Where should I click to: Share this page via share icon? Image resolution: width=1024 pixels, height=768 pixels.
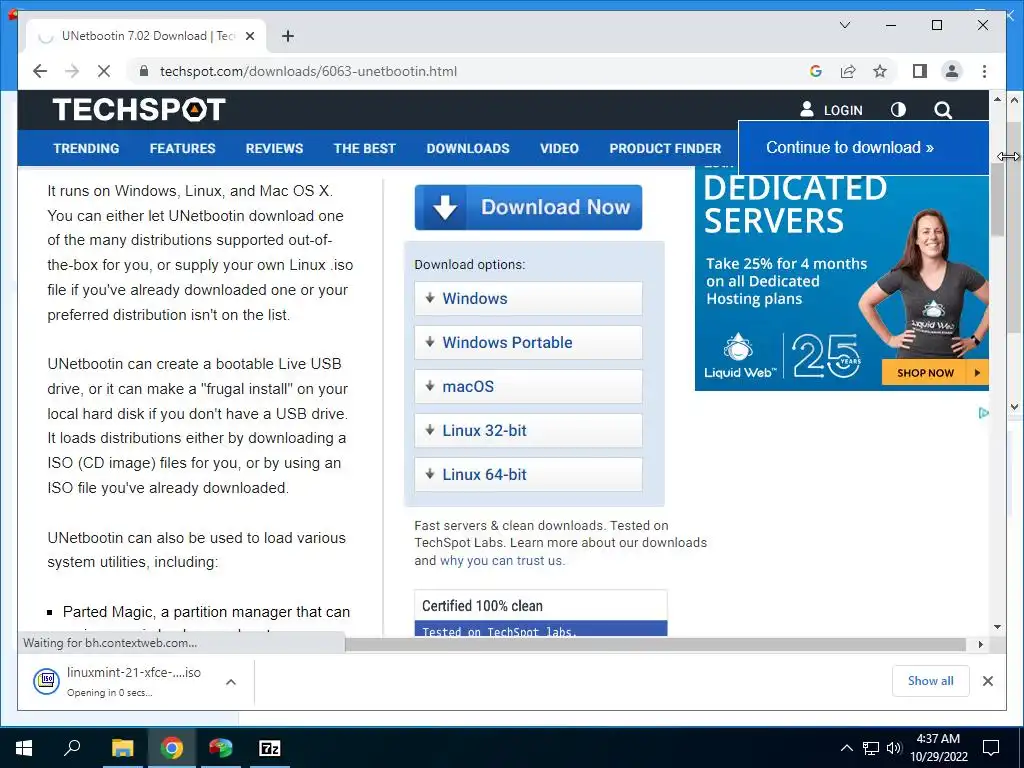pyautogui.click(x=848, y=71)
